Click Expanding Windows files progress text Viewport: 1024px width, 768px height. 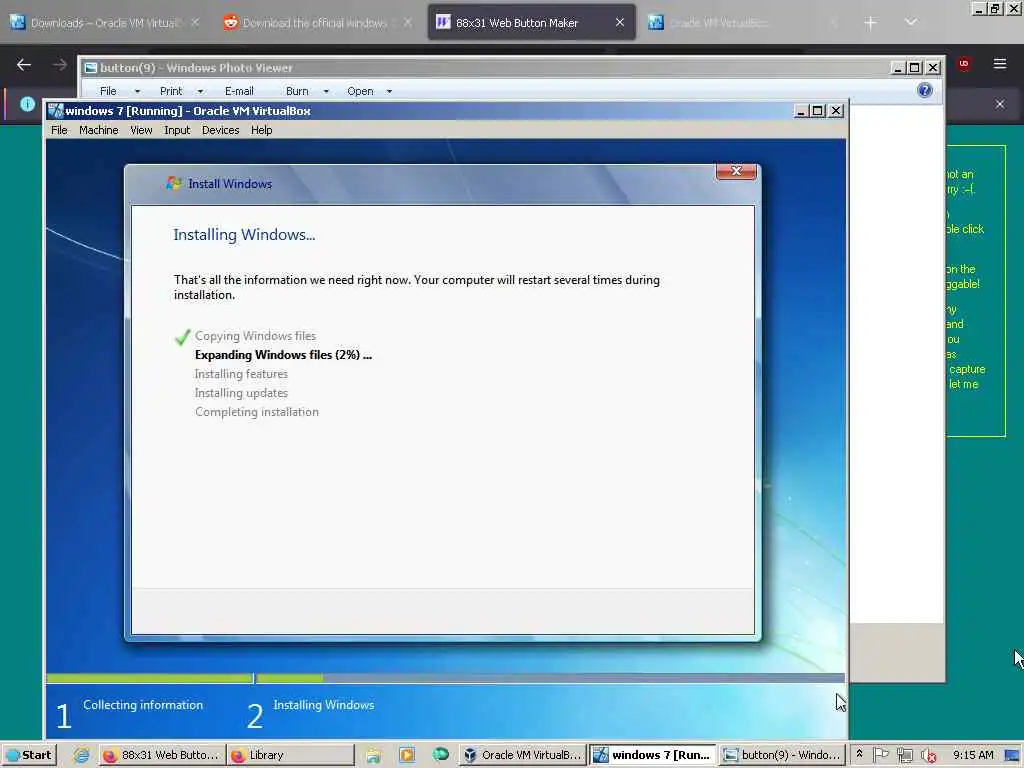[x=283, y=355]
